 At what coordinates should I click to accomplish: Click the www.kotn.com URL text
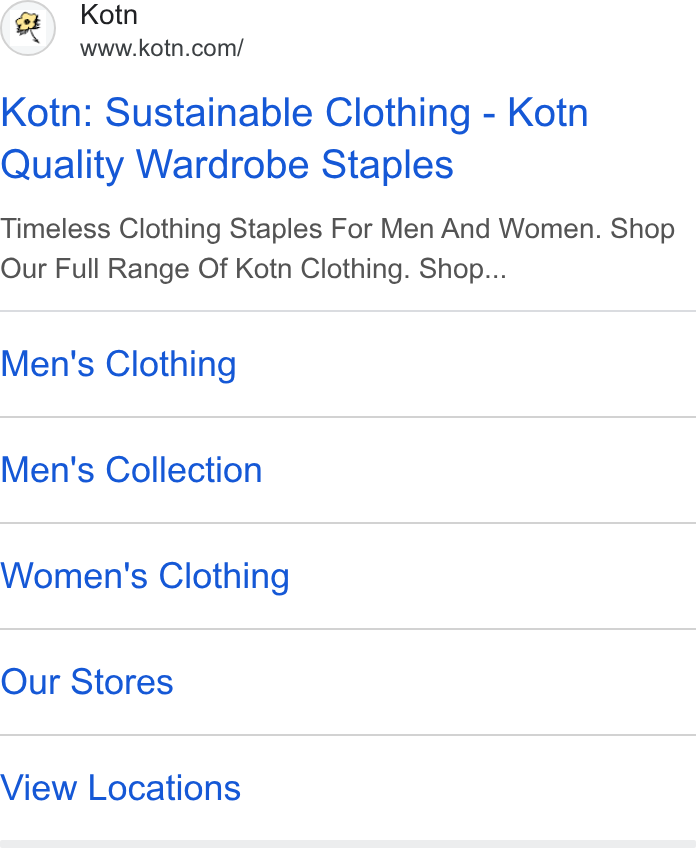click(x=162, y=48)
